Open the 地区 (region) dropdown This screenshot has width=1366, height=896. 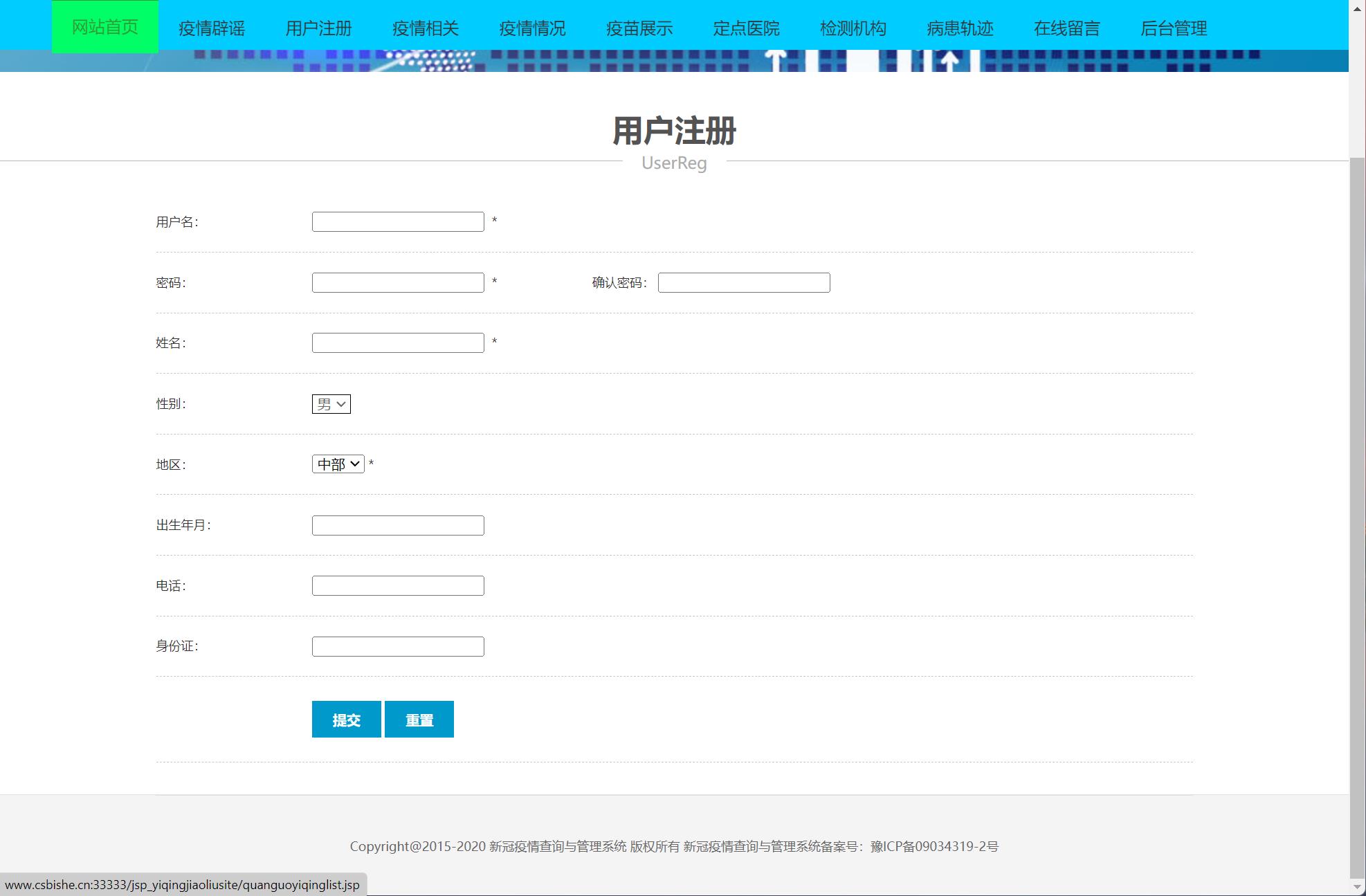coord(338,464)
